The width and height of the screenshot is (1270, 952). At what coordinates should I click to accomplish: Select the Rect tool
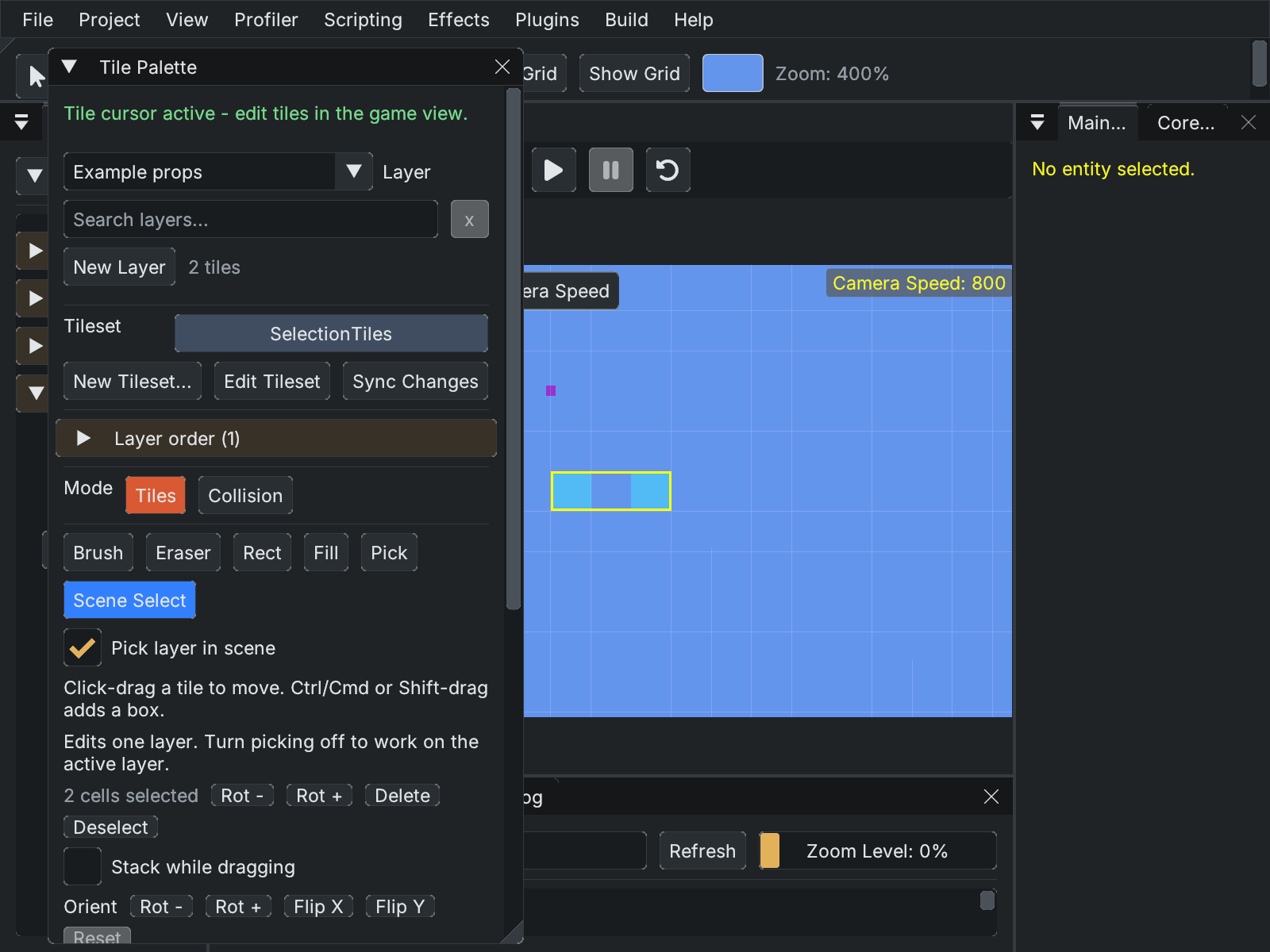pos(262,553)
